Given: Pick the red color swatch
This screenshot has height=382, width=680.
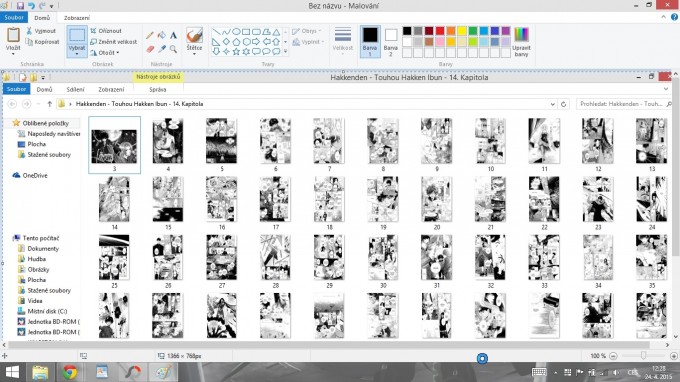Looking at the screenshot, I should tap(440, 31).
